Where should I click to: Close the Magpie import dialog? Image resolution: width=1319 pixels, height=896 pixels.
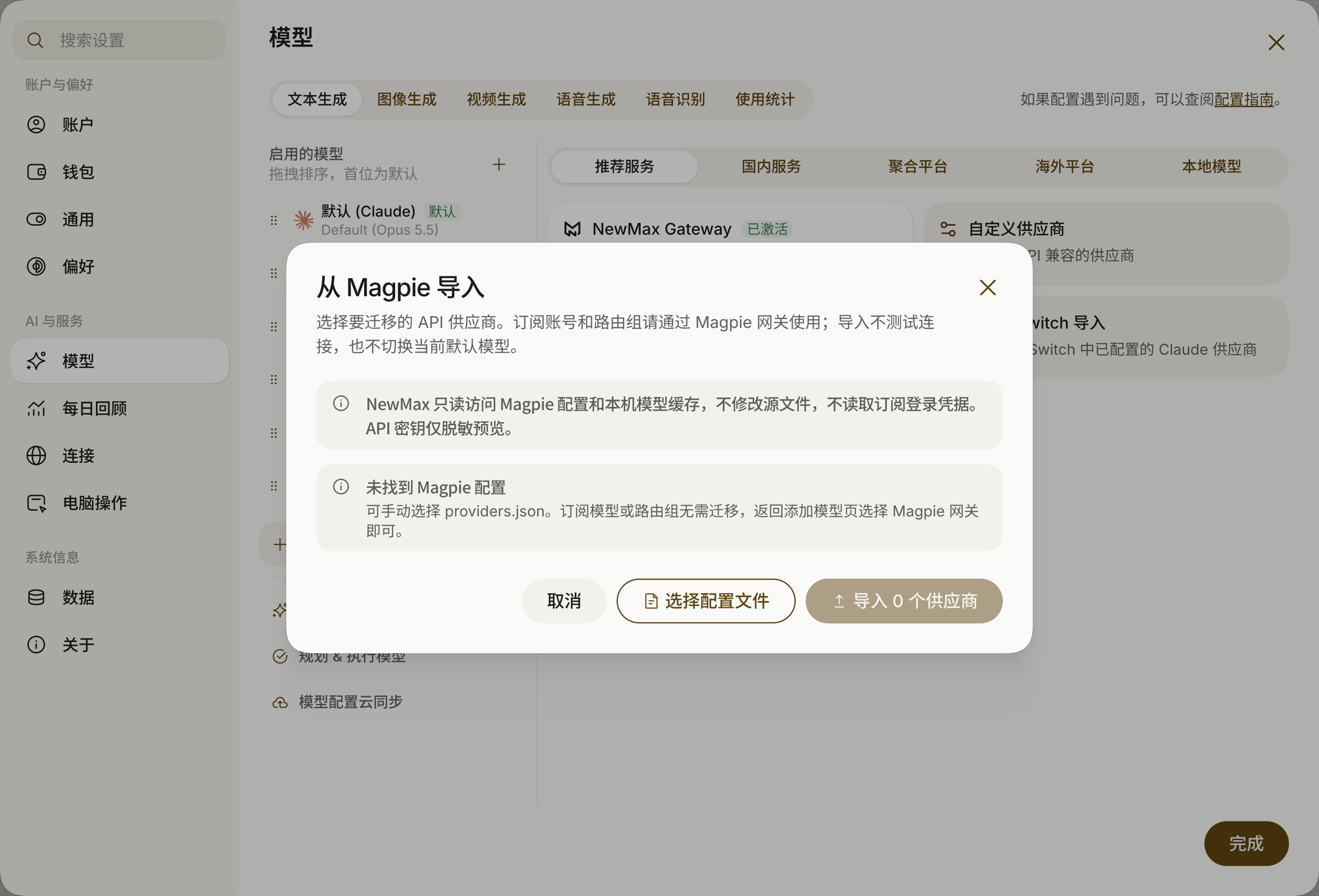click(x=987, y=287)
